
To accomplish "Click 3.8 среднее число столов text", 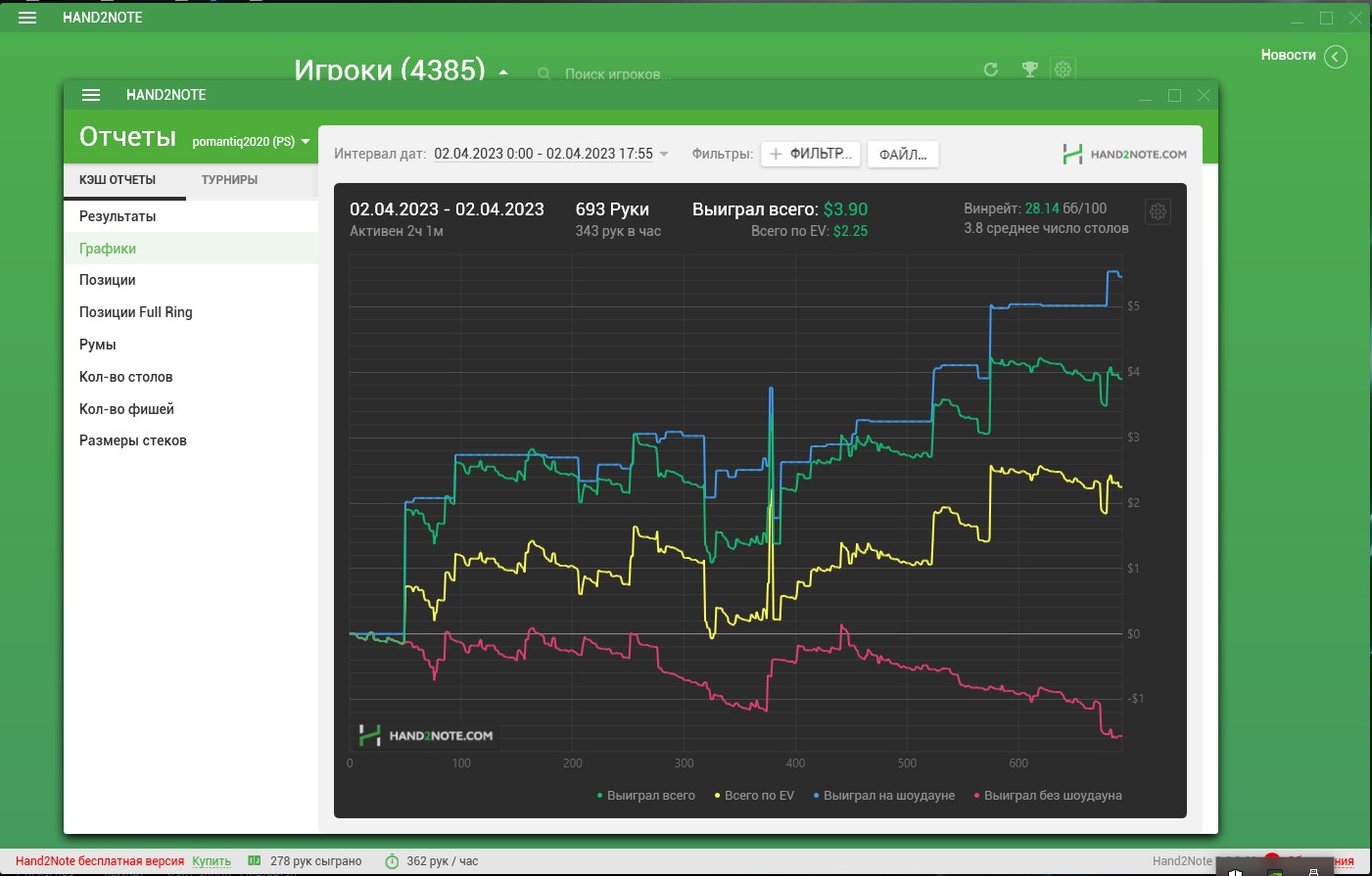I will [x=1046, y=228].
